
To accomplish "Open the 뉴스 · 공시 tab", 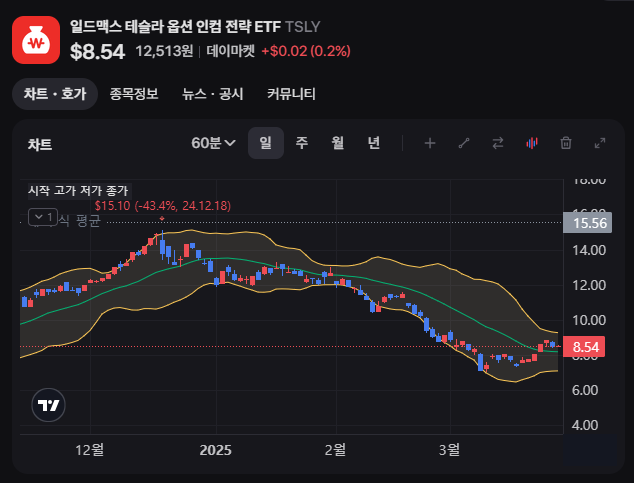I will click(x=213, y=94).
